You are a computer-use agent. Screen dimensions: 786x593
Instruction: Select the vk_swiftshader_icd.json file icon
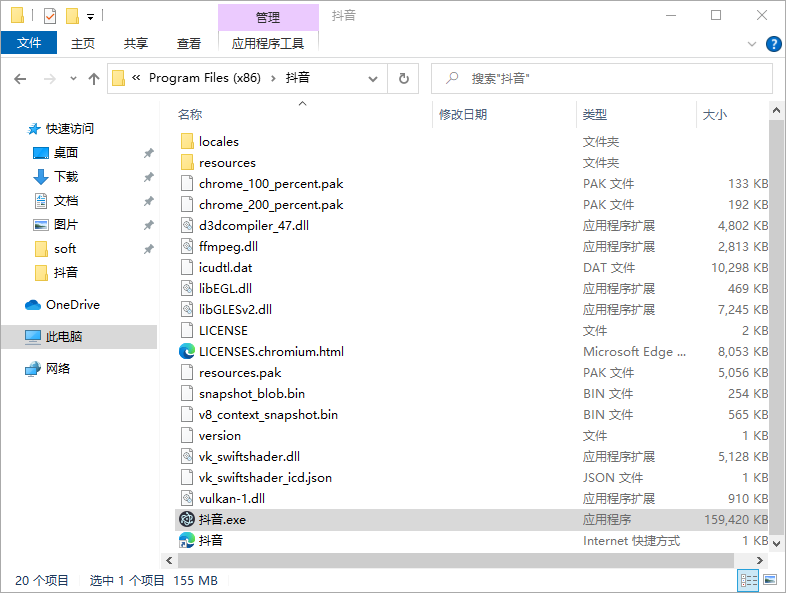tap(187, 478)
